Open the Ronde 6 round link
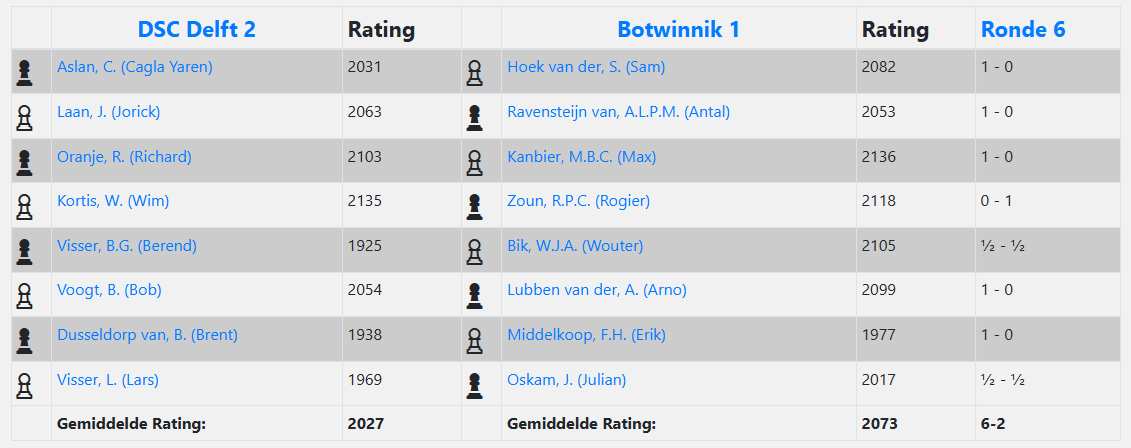 tap(1023, 29)
